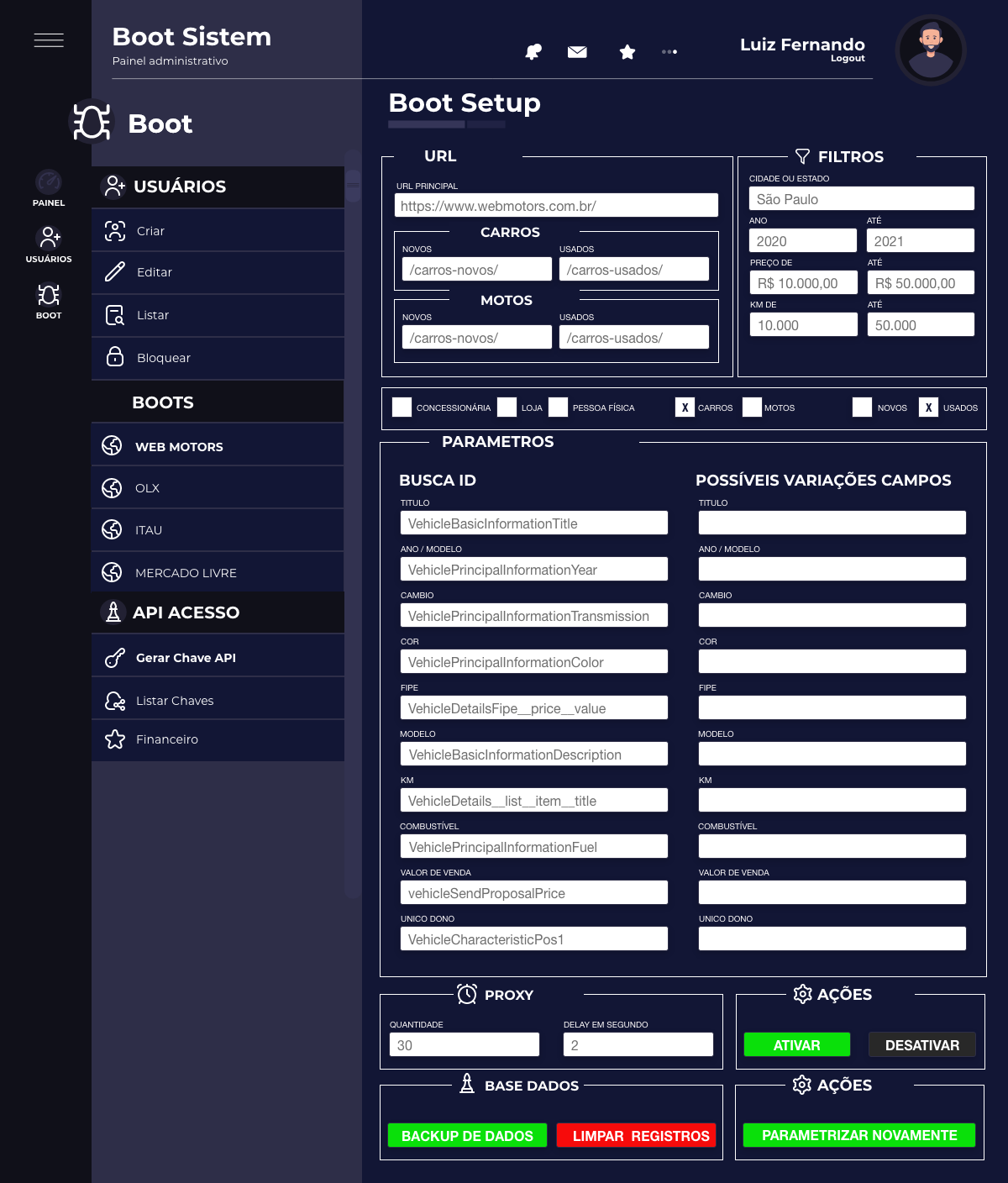1008x1183 pixels.
Task: Check the Motos checkbox
Action: point(753,407)
